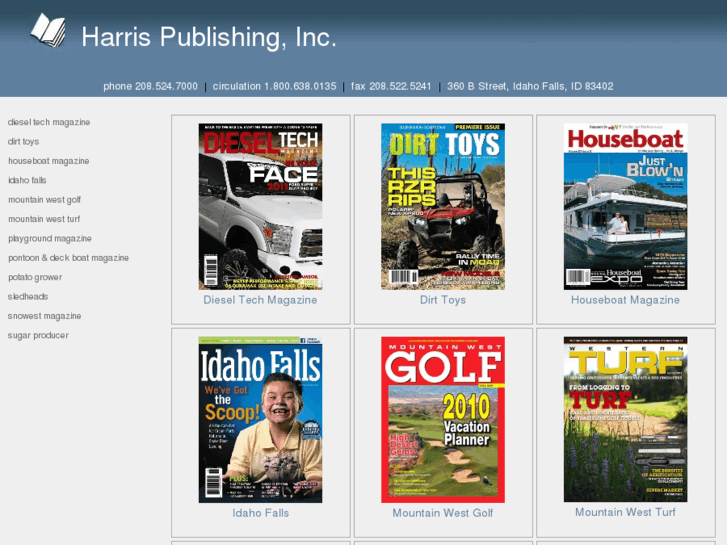
Task: Click the phone 208.524.7000 text
Action: [x=150, y=86]
